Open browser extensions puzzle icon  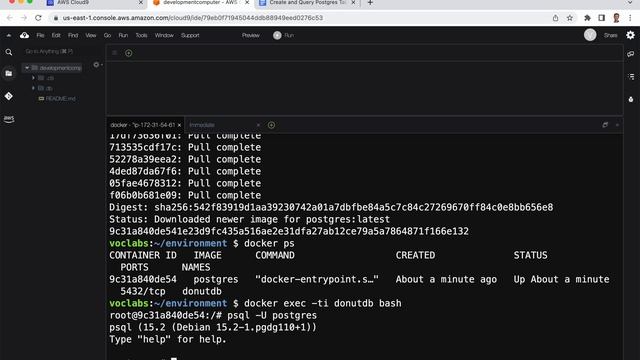(587, 18)
